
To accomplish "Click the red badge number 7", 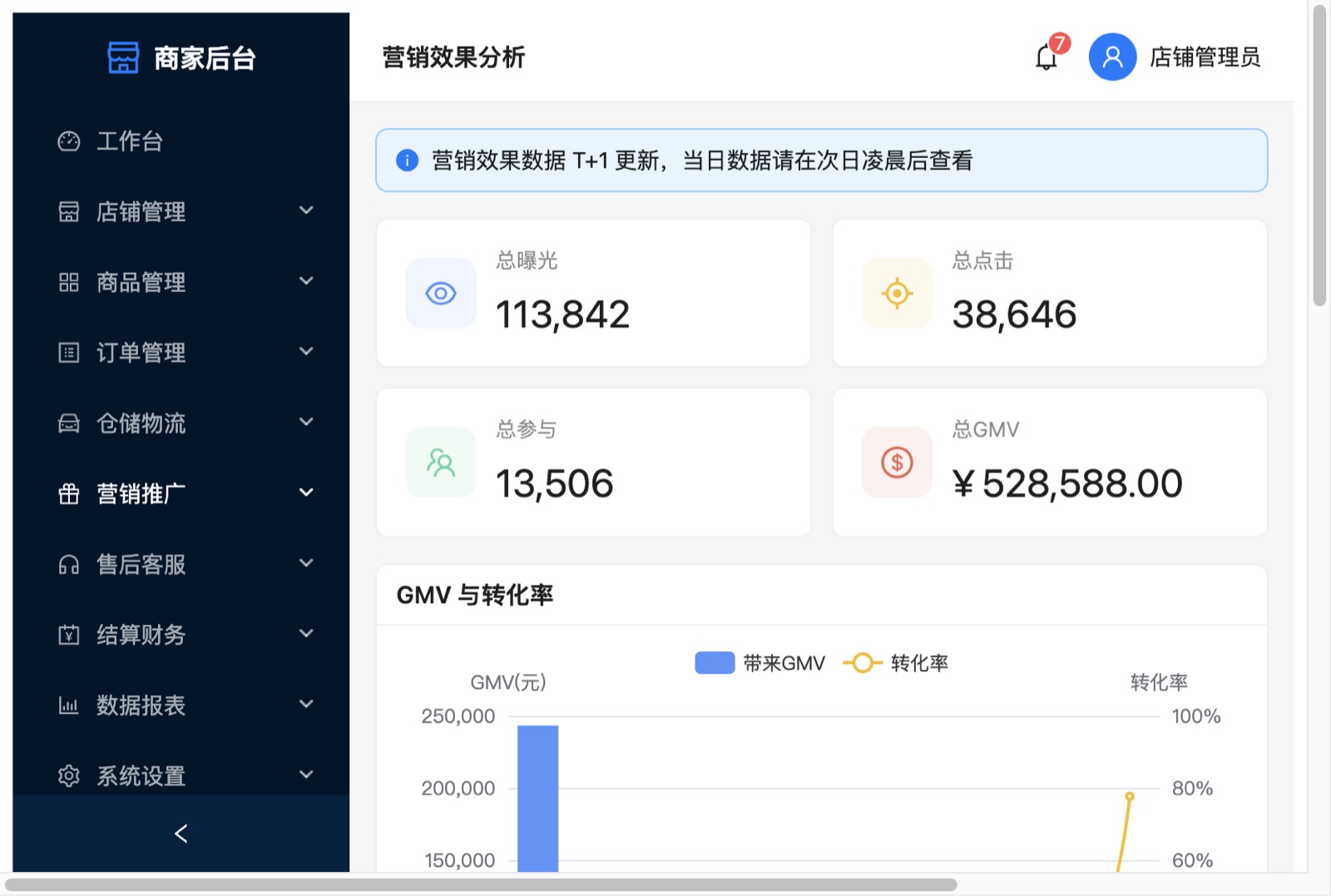I will click(1059, 43).
